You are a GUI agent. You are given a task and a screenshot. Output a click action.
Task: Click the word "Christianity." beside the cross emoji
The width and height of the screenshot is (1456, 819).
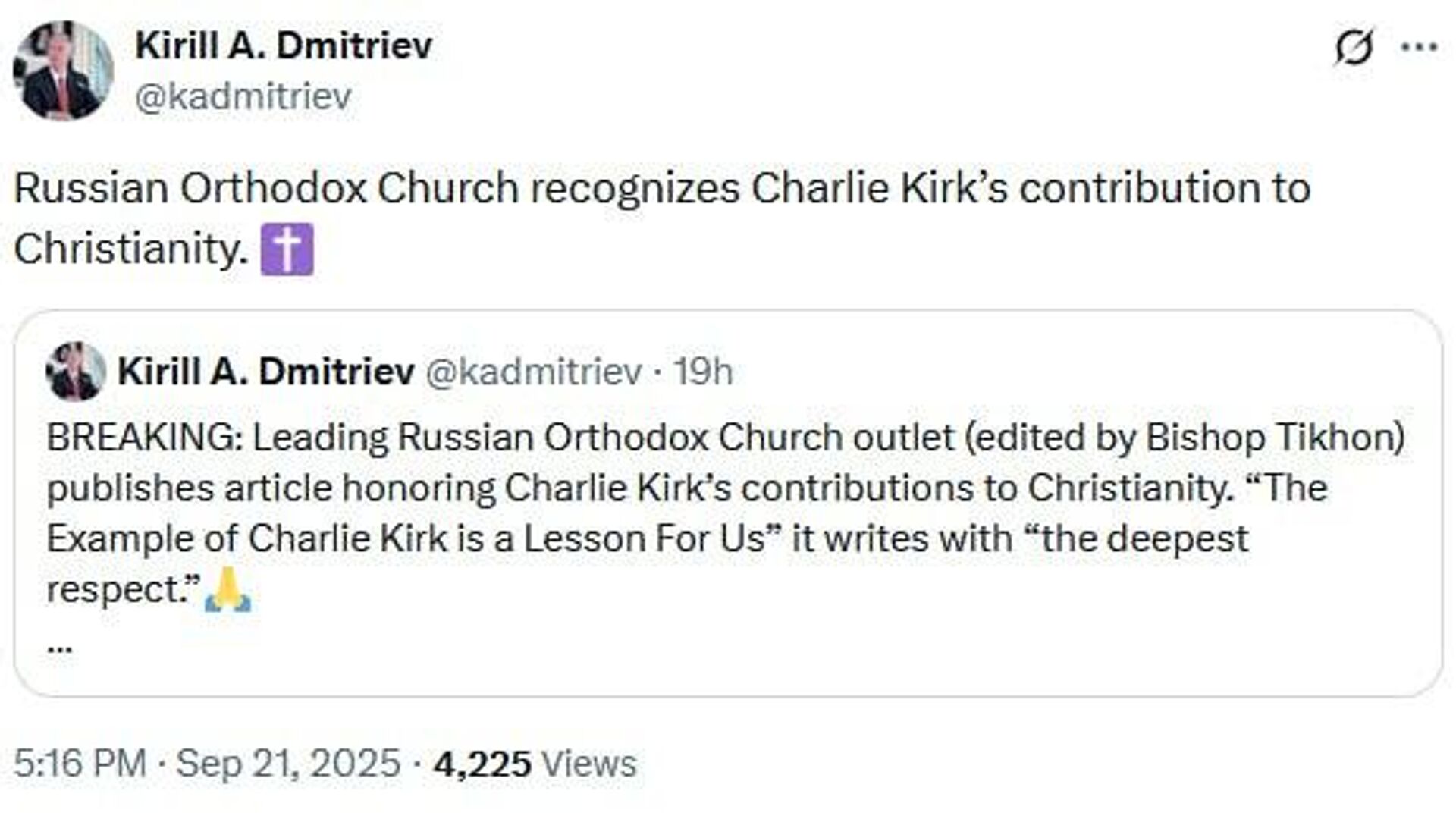[131, 249]
